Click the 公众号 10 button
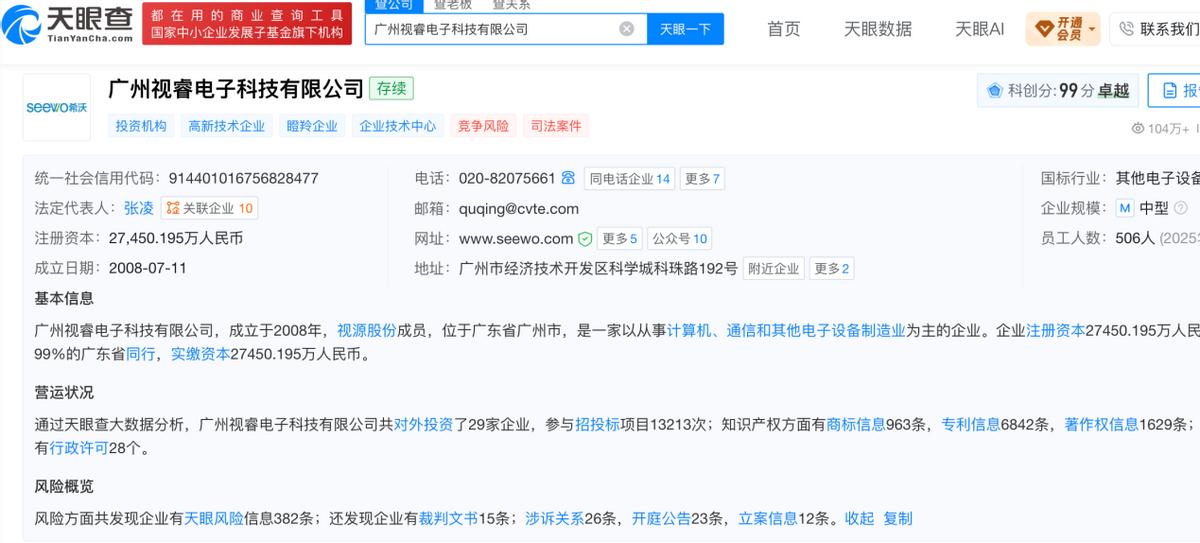Viewport: 1200px width, 543px height. pyautogui.click(x=679, y=239)
